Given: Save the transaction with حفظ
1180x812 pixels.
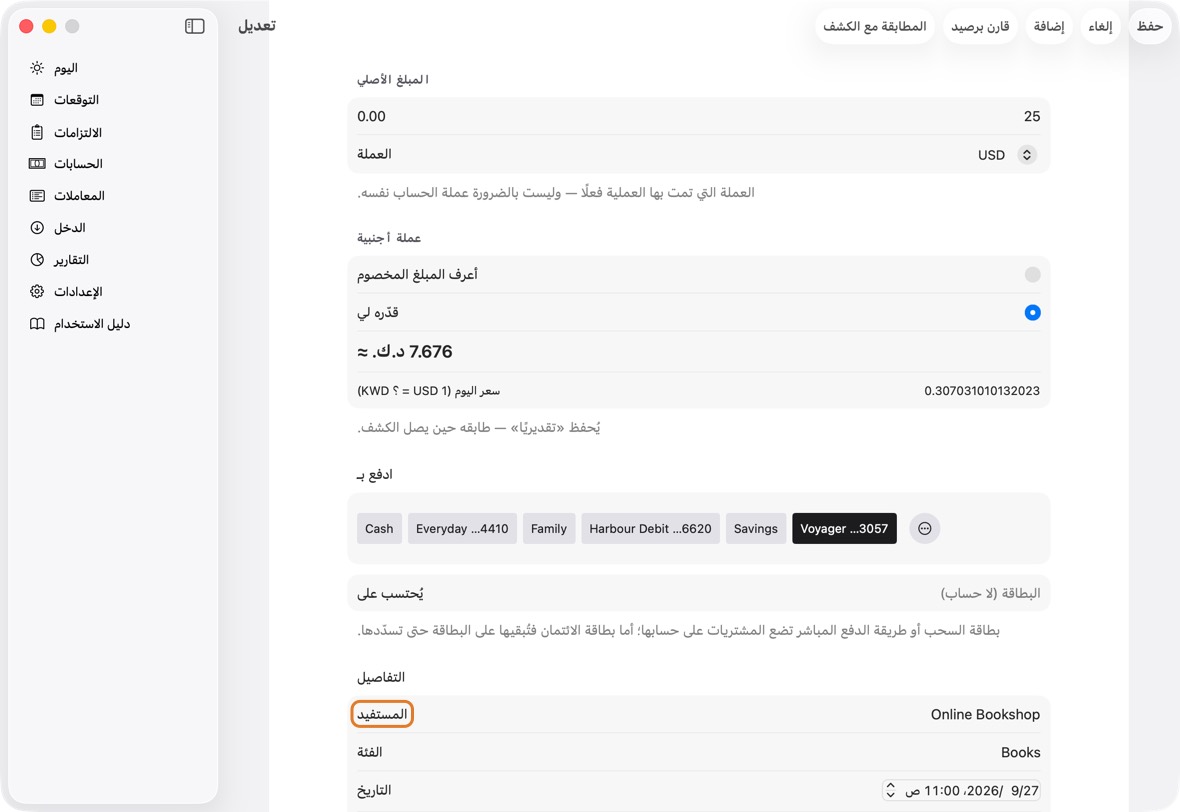Looking at the screenshot, I should [1150, 26].
